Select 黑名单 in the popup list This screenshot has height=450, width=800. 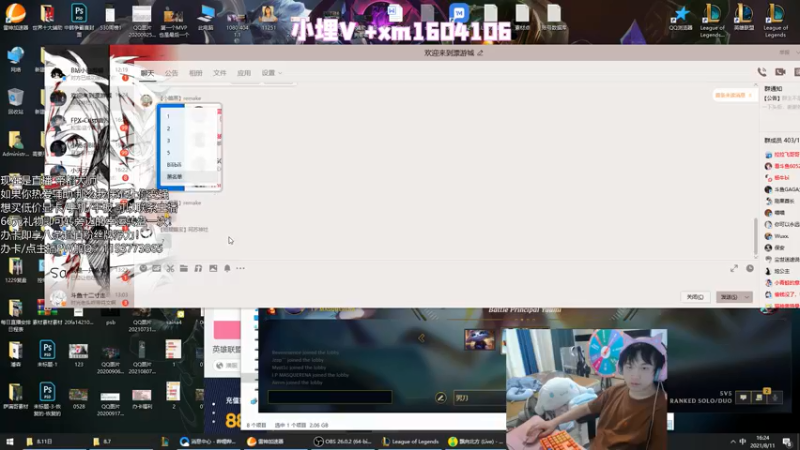[x=186, y=177]
